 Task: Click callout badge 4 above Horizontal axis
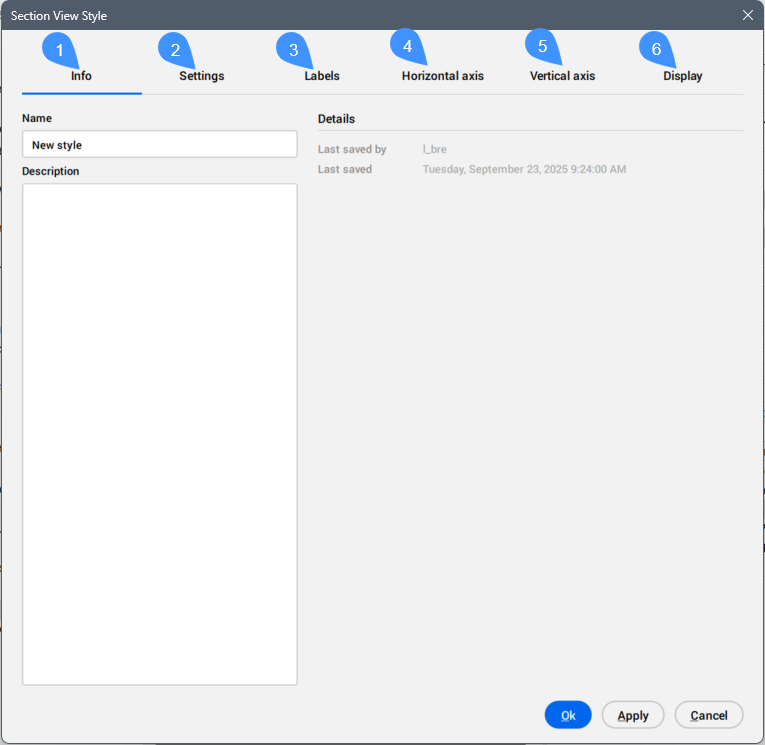pos(407,46)
